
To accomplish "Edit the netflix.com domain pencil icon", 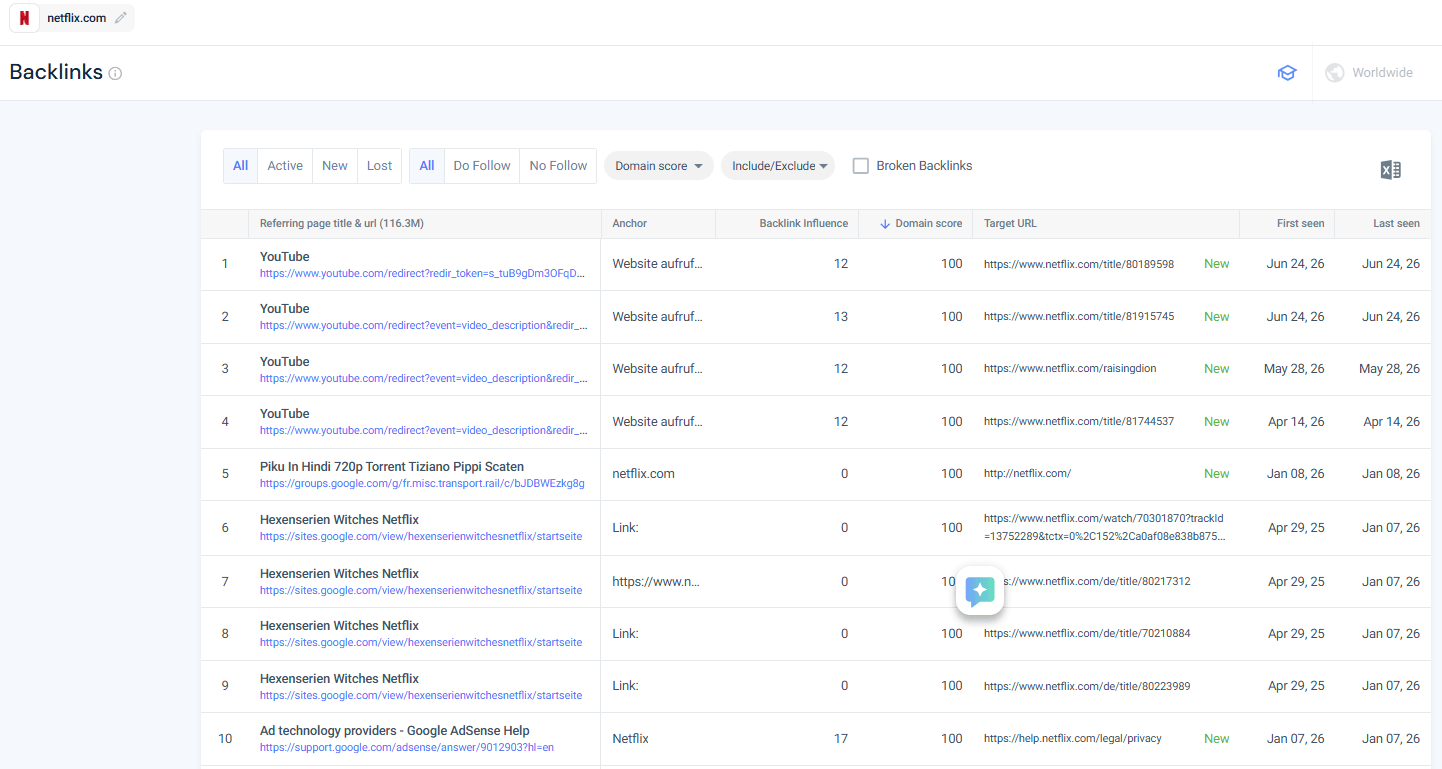I will (121, 18).
